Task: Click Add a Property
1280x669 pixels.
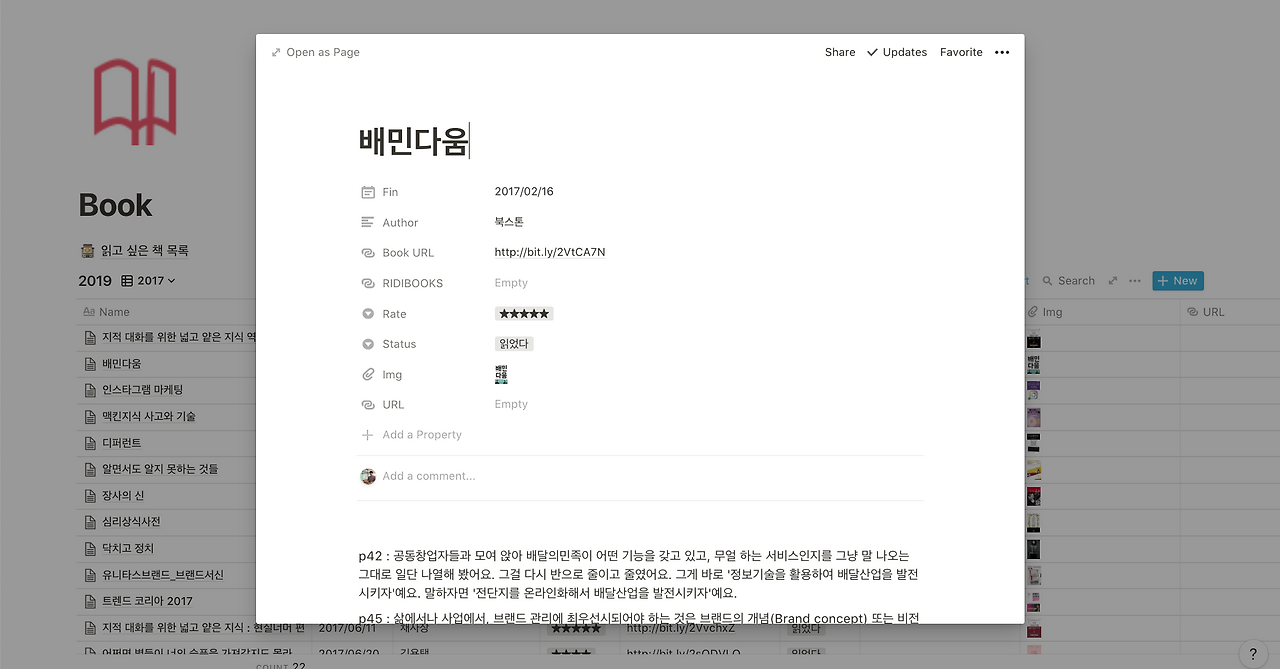Action: (412, 435)
